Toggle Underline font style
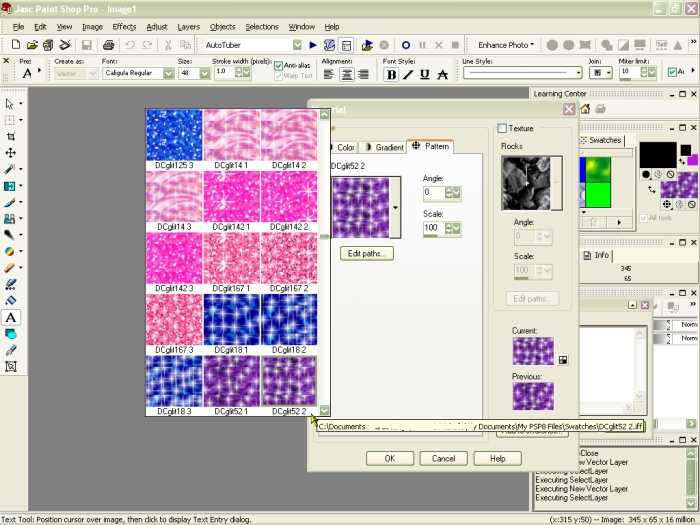700x525 pixels. [425, 75]
